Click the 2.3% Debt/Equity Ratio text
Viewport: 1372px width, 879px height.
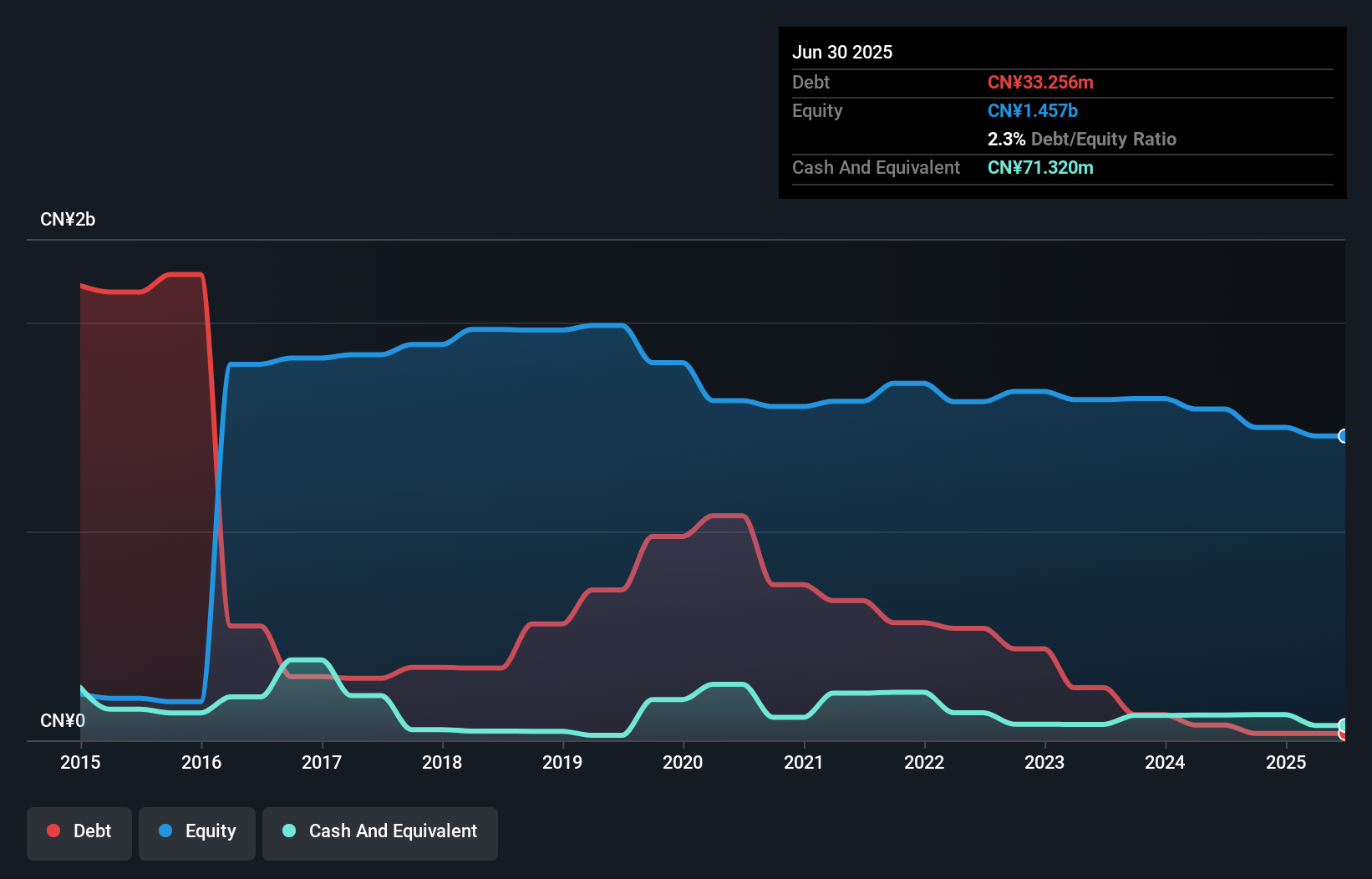coord(1082,139)
